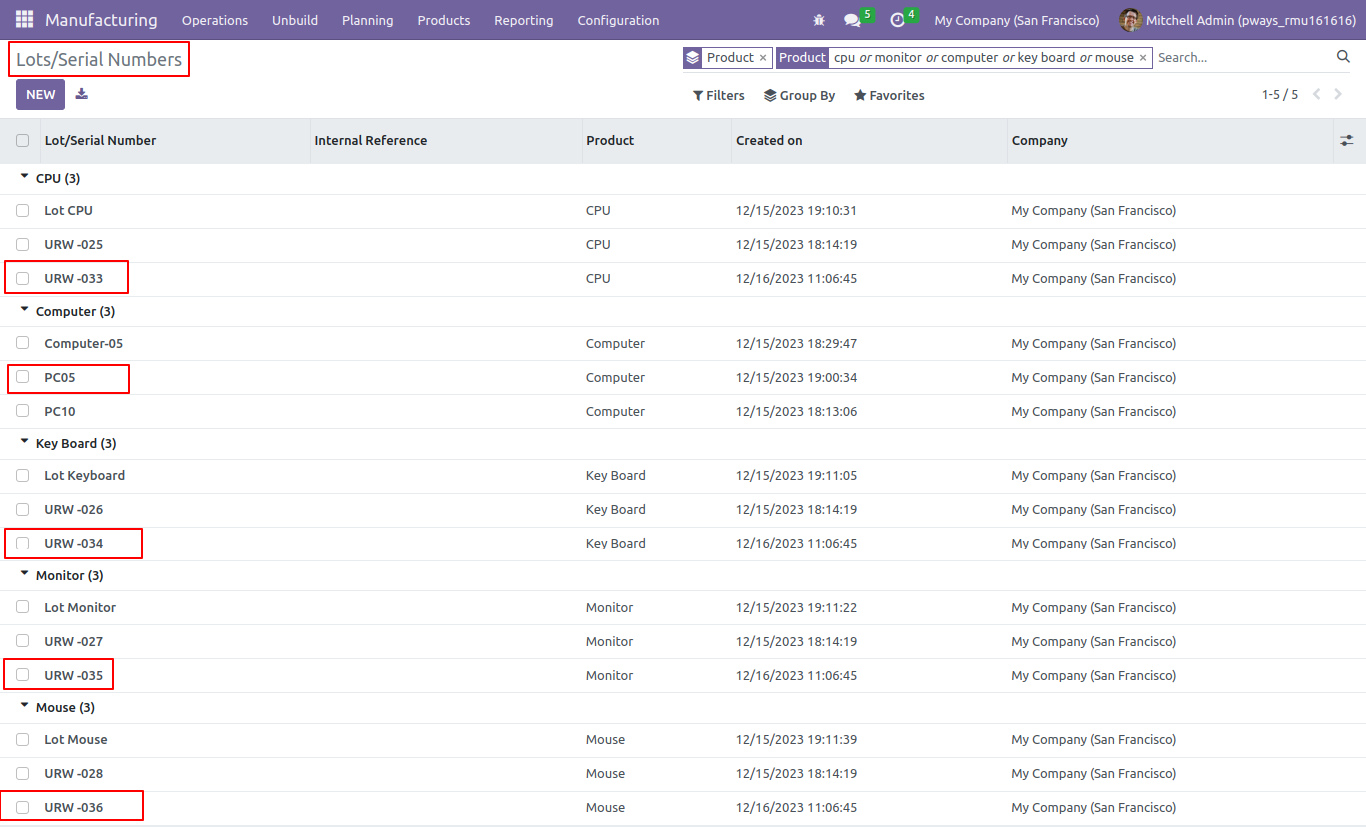This screenshot has width=1366, height=828.
Task: Click the NEW button
Action: coord(40,94)
